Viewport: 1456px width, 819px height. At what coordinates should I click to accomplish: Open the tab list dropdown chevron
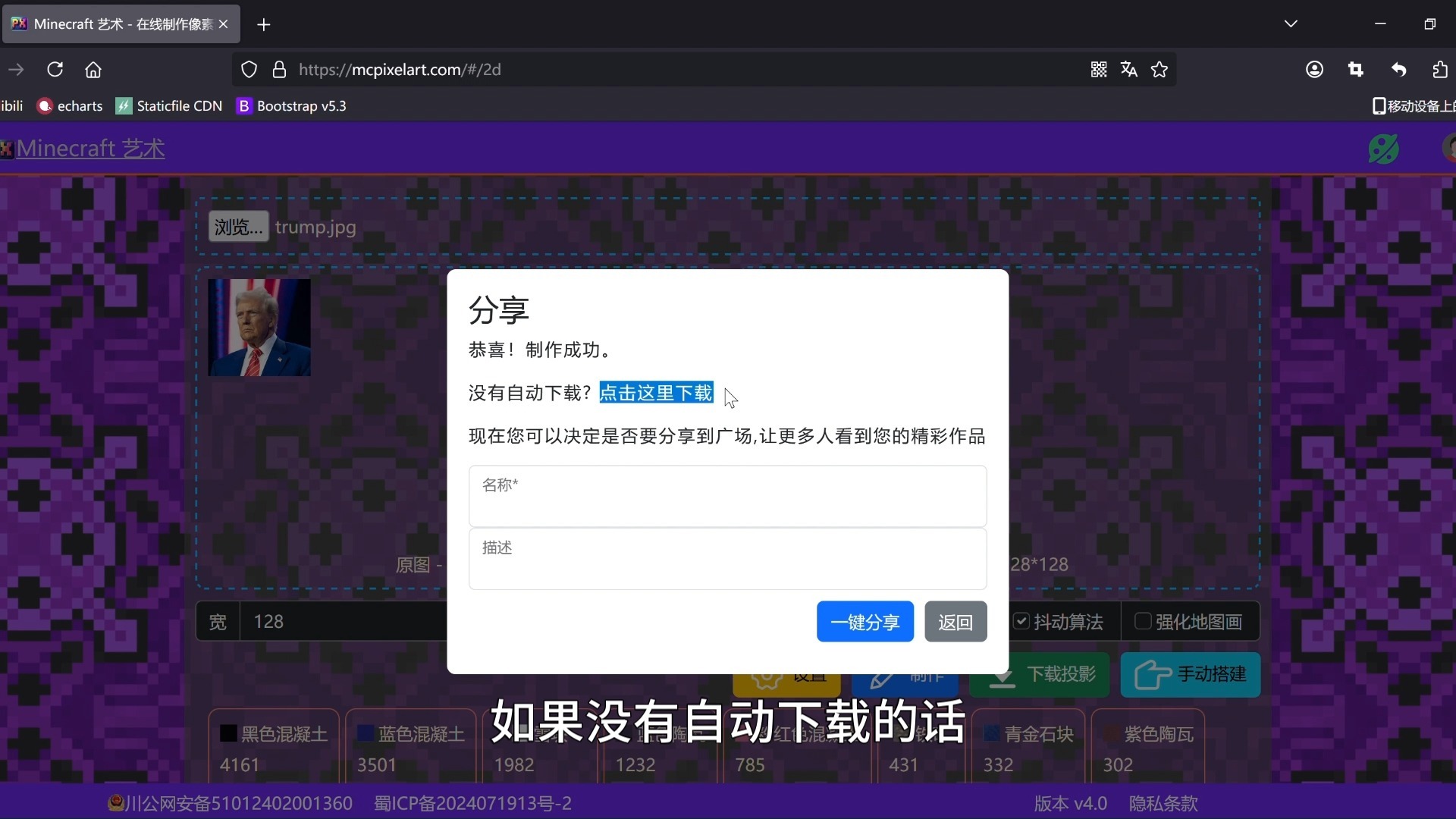(x=1292, y=24)
